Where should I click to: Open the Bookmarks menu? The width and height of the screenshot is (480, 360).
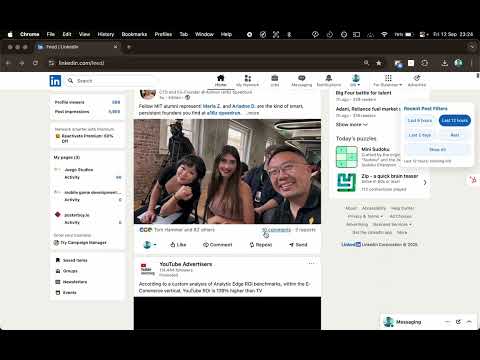coord(134,34)
